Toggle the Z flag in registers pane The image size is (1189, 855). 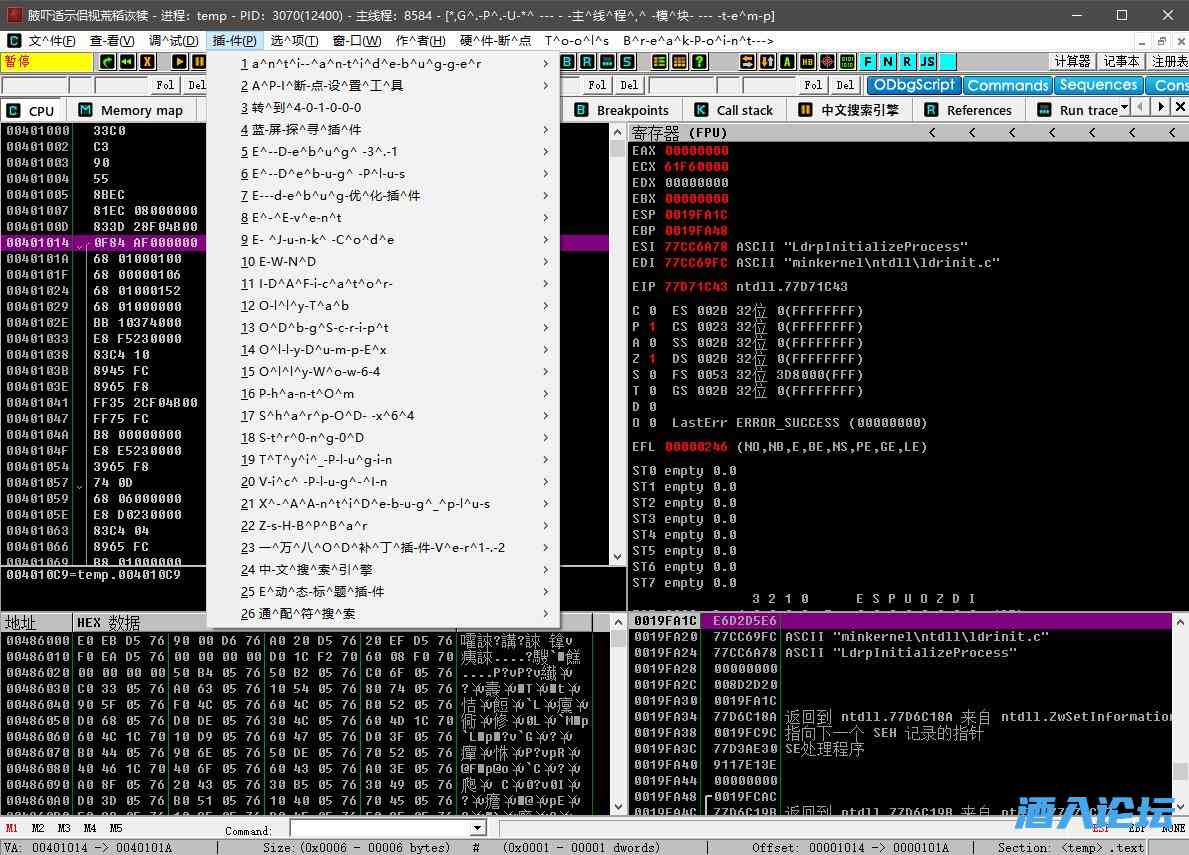tap(652, 359)
